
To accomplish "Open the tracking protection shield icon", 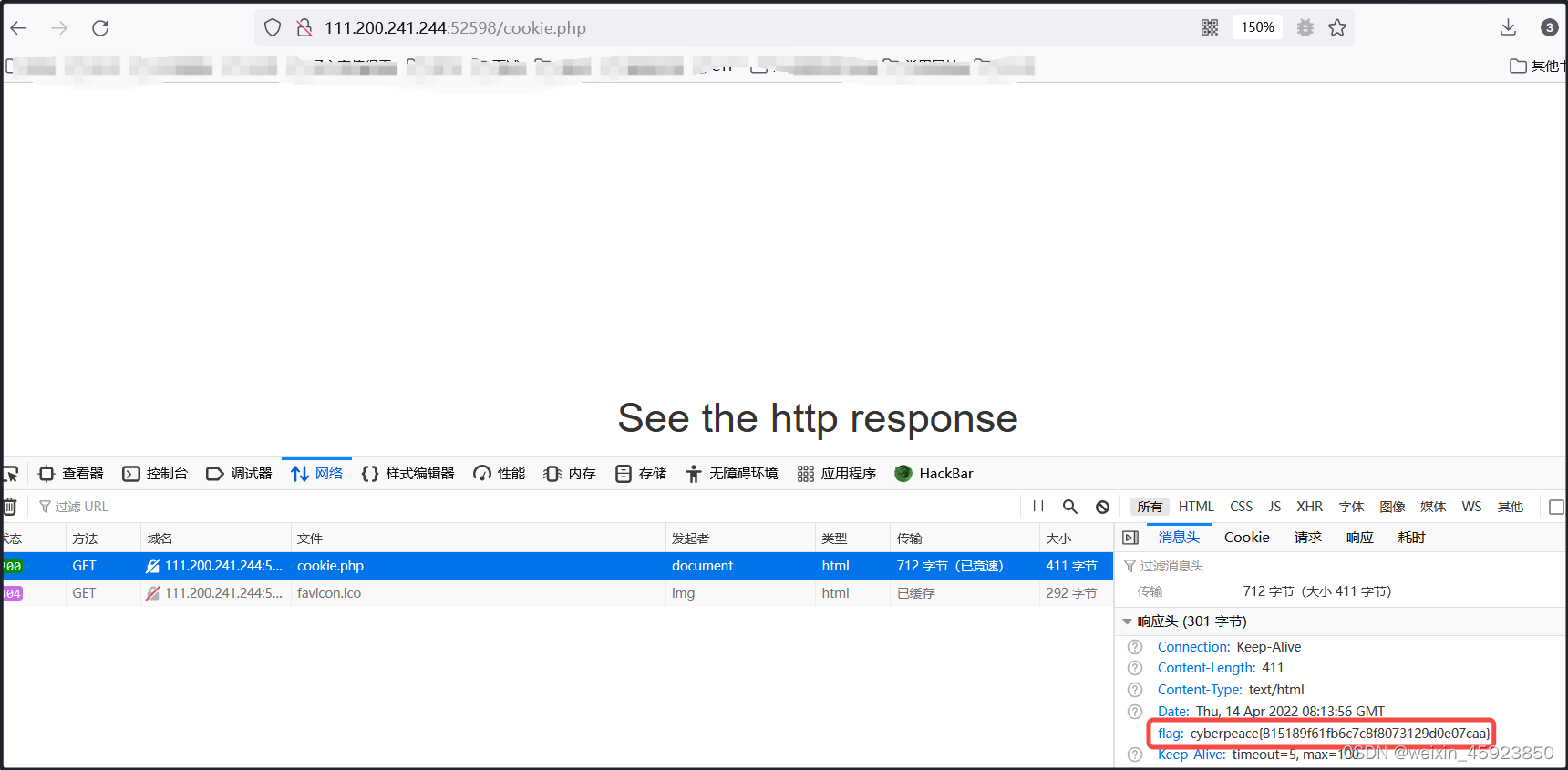I will coord(273,27).
